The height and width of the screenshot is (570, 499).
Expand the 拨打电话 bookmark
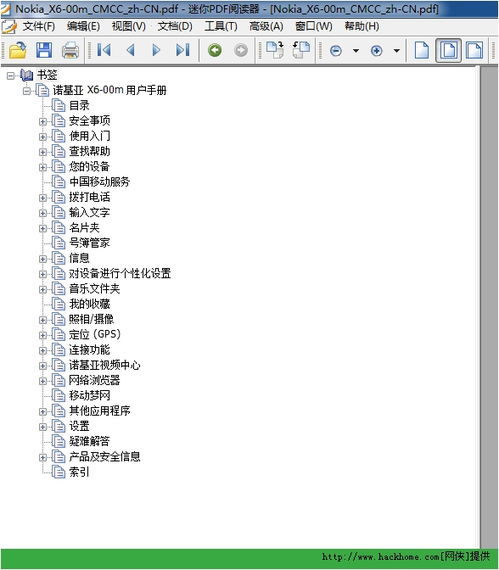tap(43, 198)
